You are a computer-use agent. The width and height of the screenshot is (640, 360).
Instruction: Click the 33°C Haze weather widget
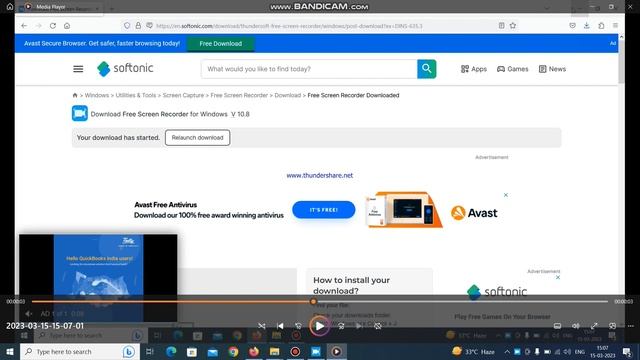473,351
